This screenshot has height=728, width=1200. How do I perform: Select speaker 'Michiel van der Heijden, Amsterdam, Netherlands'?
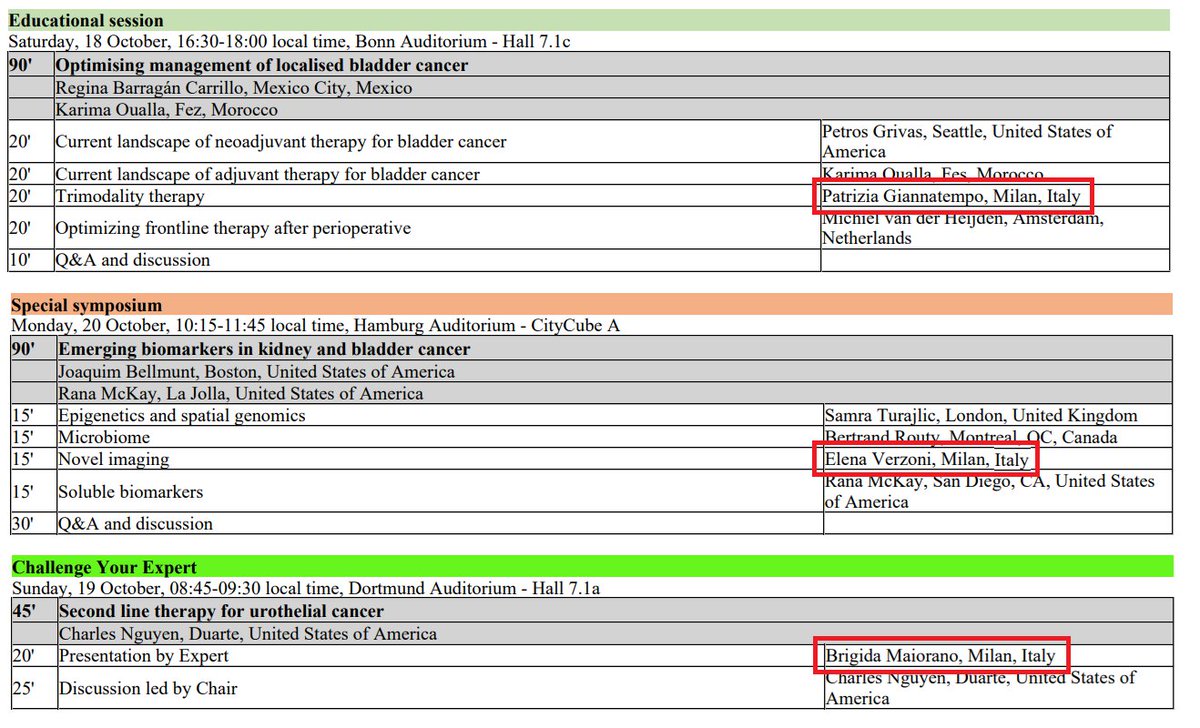coord(963,228)
